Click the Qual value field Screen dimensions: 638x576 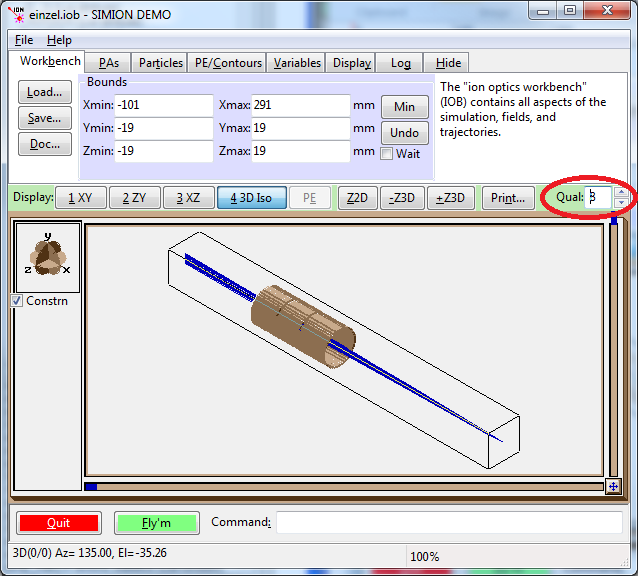[598, 197]
